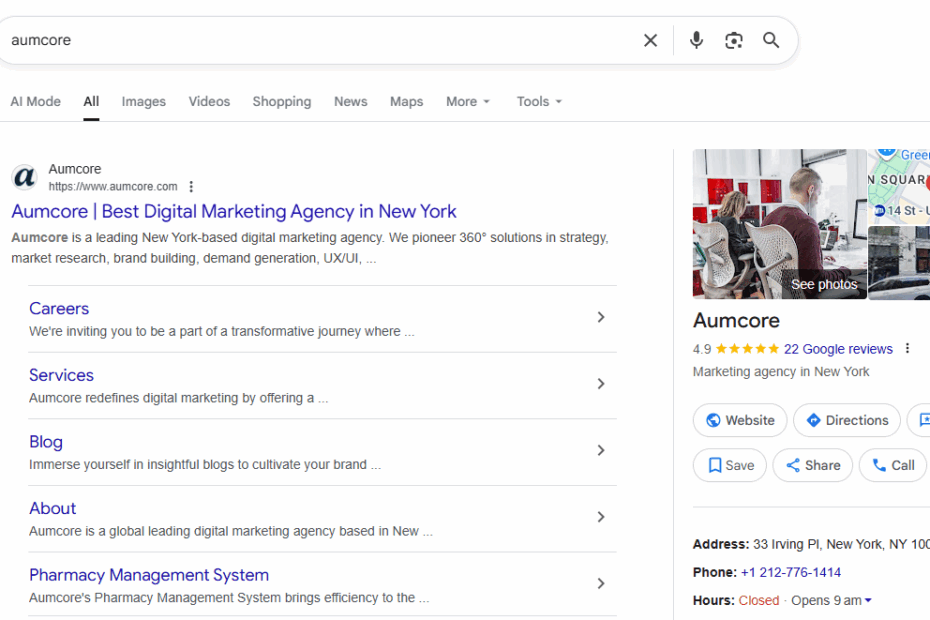Open the three-dot menu beside aumcore.com URL

[x=190, y=186]
